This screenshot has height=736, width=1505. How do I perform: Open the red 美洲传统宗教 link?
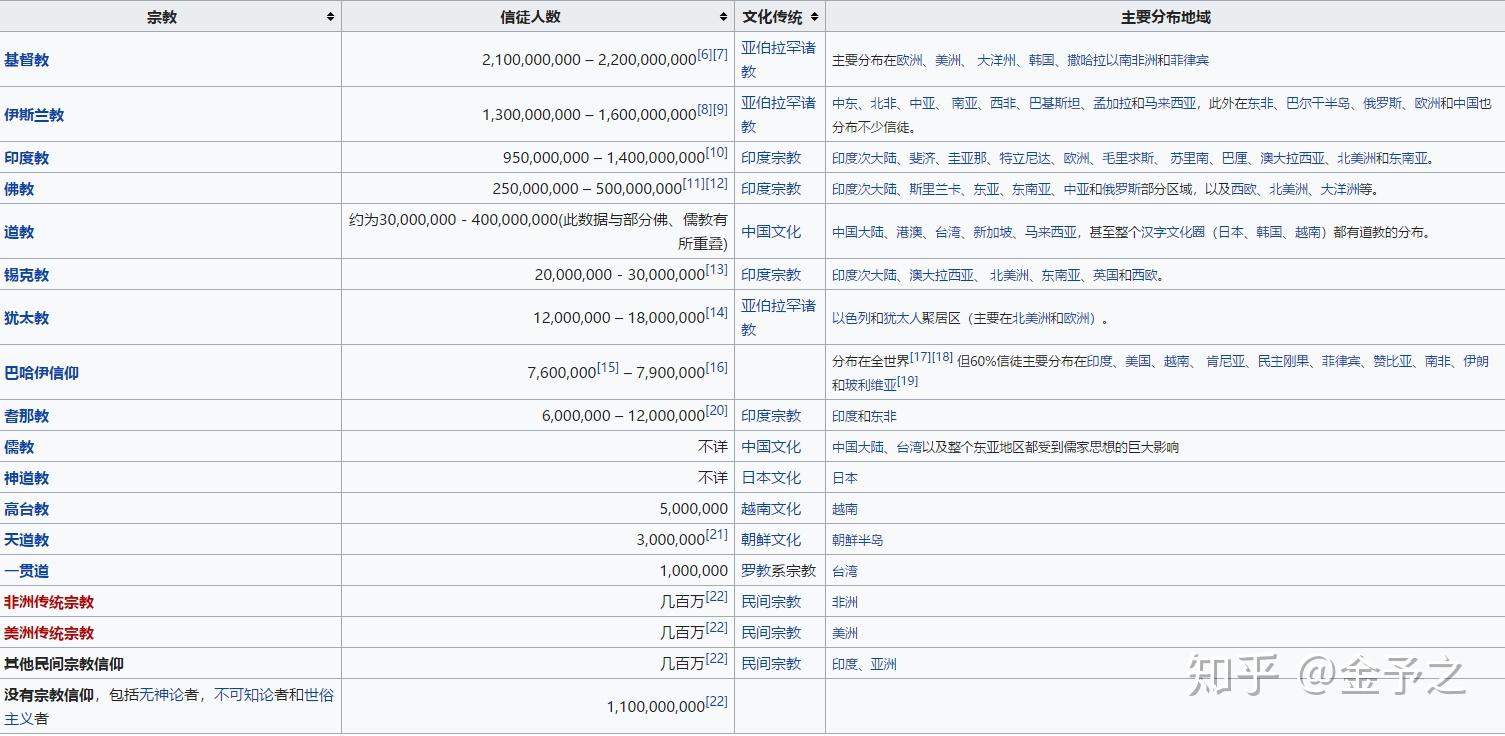[49, 633]
